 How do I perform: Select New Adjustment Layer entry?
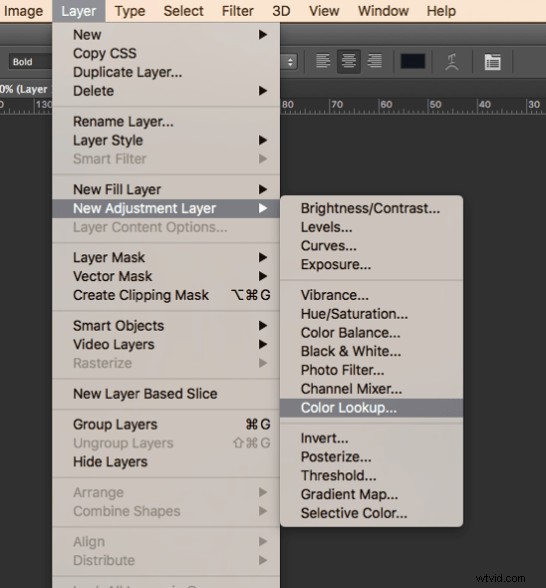pyautogui.click(x=166, y=208)
